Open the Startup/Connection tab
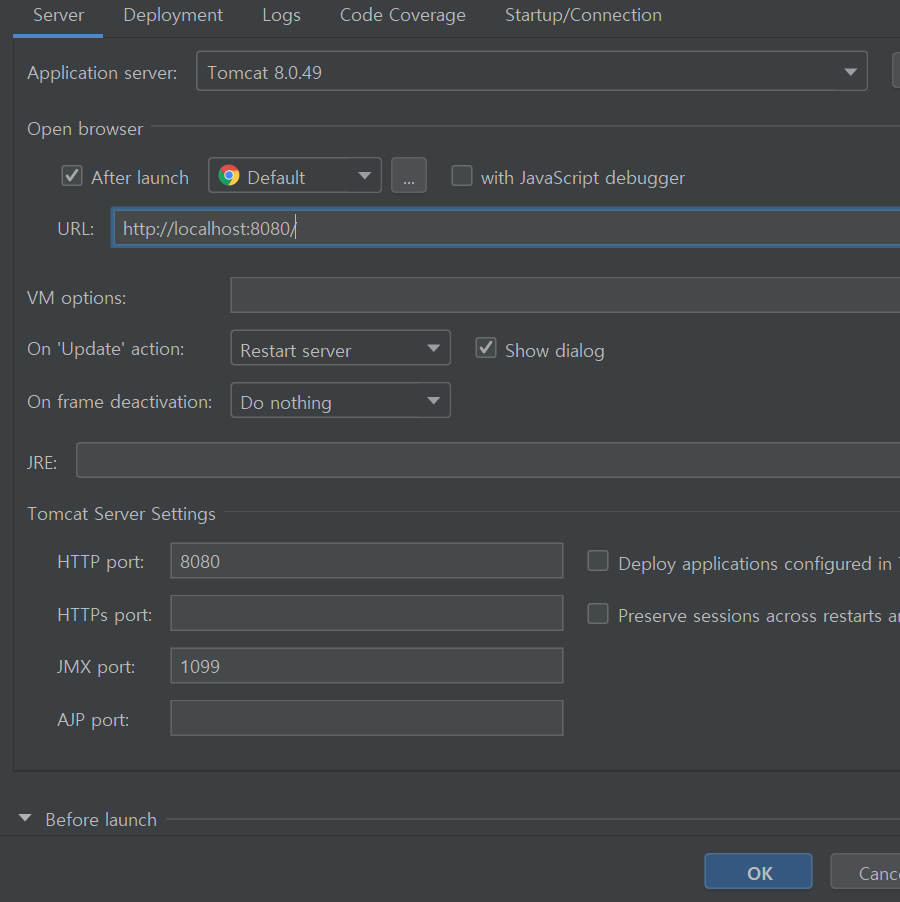Viewport: 900px width, 902px height. [x=583, y=16]
